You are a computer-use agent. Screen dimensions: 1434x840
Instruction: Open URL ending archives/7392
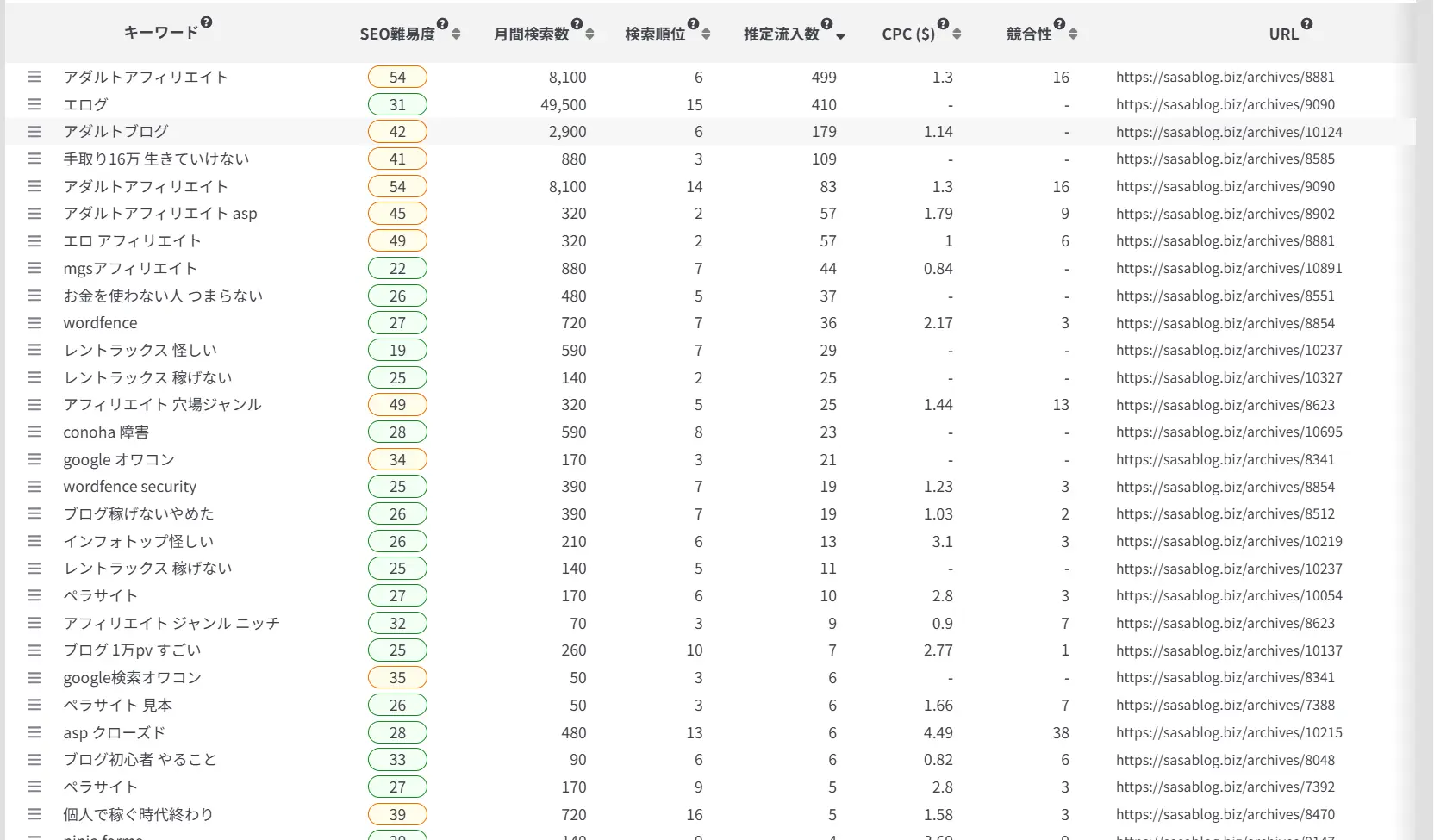tap(1225, 787)
